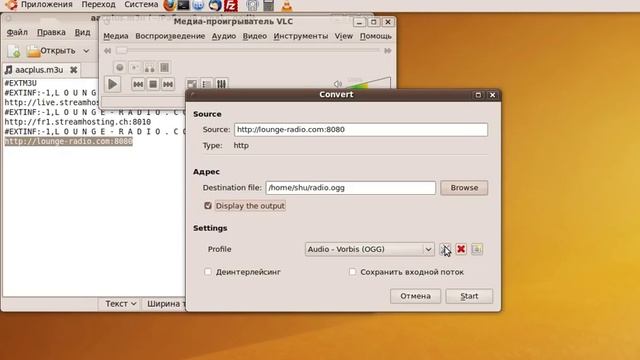Enable the Деинтерлейсинг checkbox
The height and width of the screenshot is (360, 640).
208,272
